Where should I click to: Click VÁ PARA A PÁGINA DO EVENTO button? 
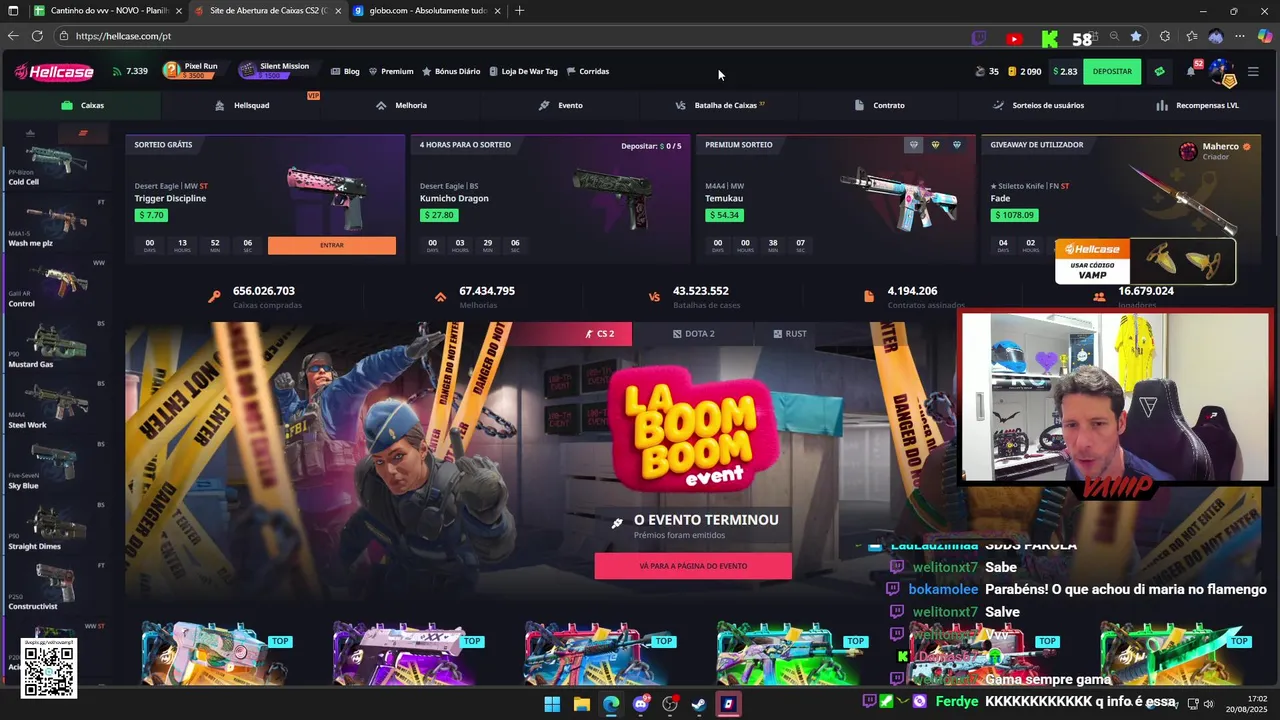click(693, 566)
